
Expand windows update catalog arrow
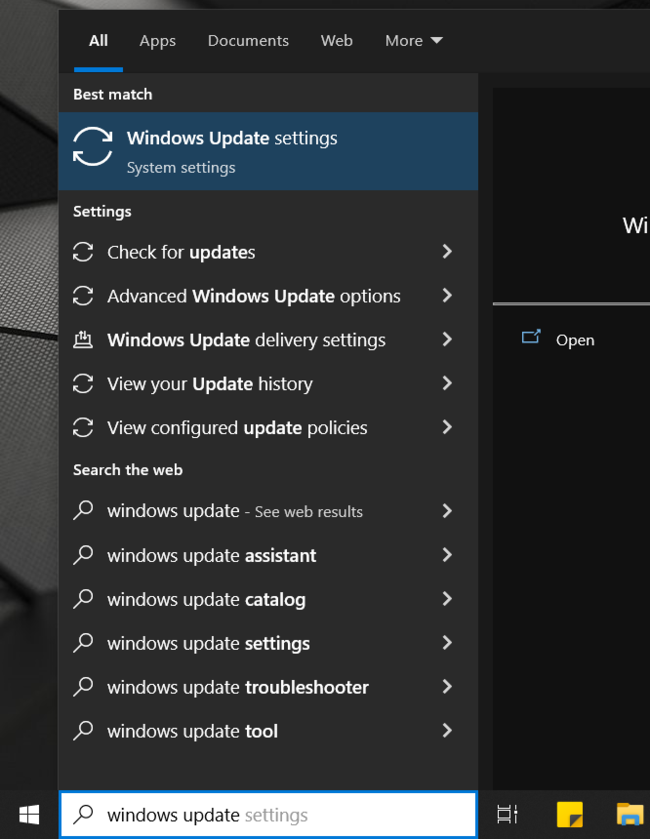coord(447,599)
